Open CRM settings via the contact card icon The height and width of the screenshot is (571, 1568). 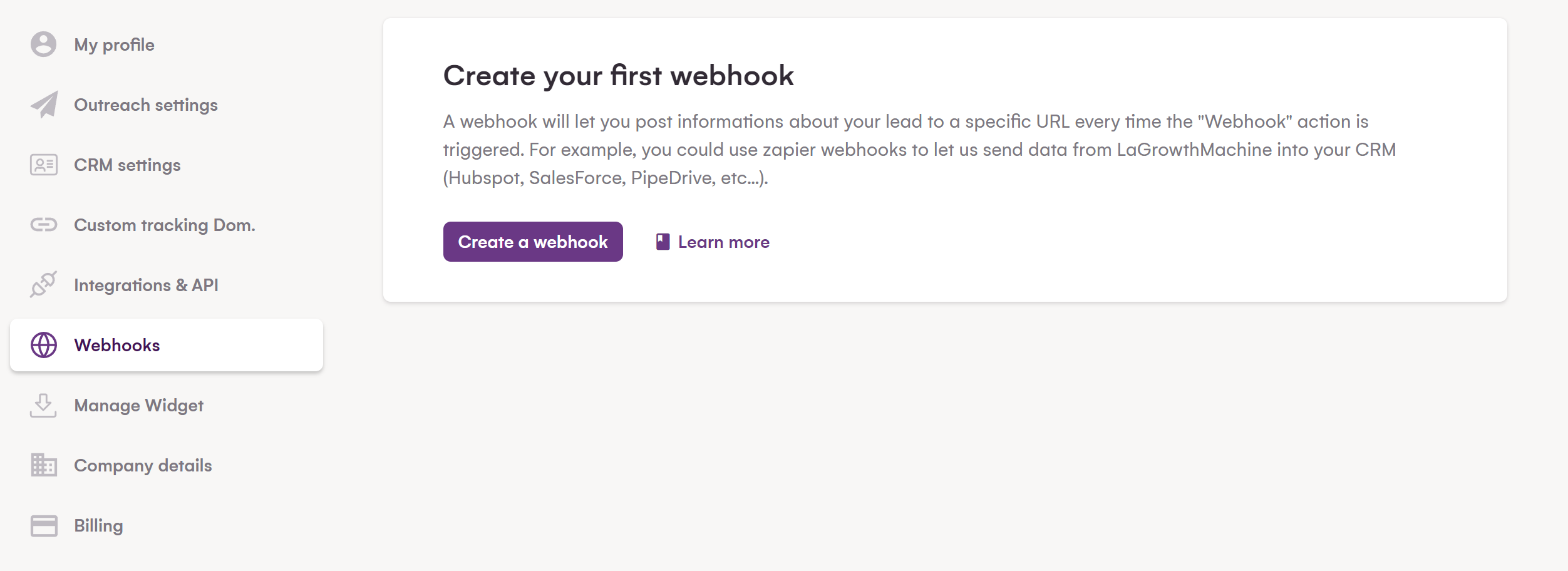point(43,165)
